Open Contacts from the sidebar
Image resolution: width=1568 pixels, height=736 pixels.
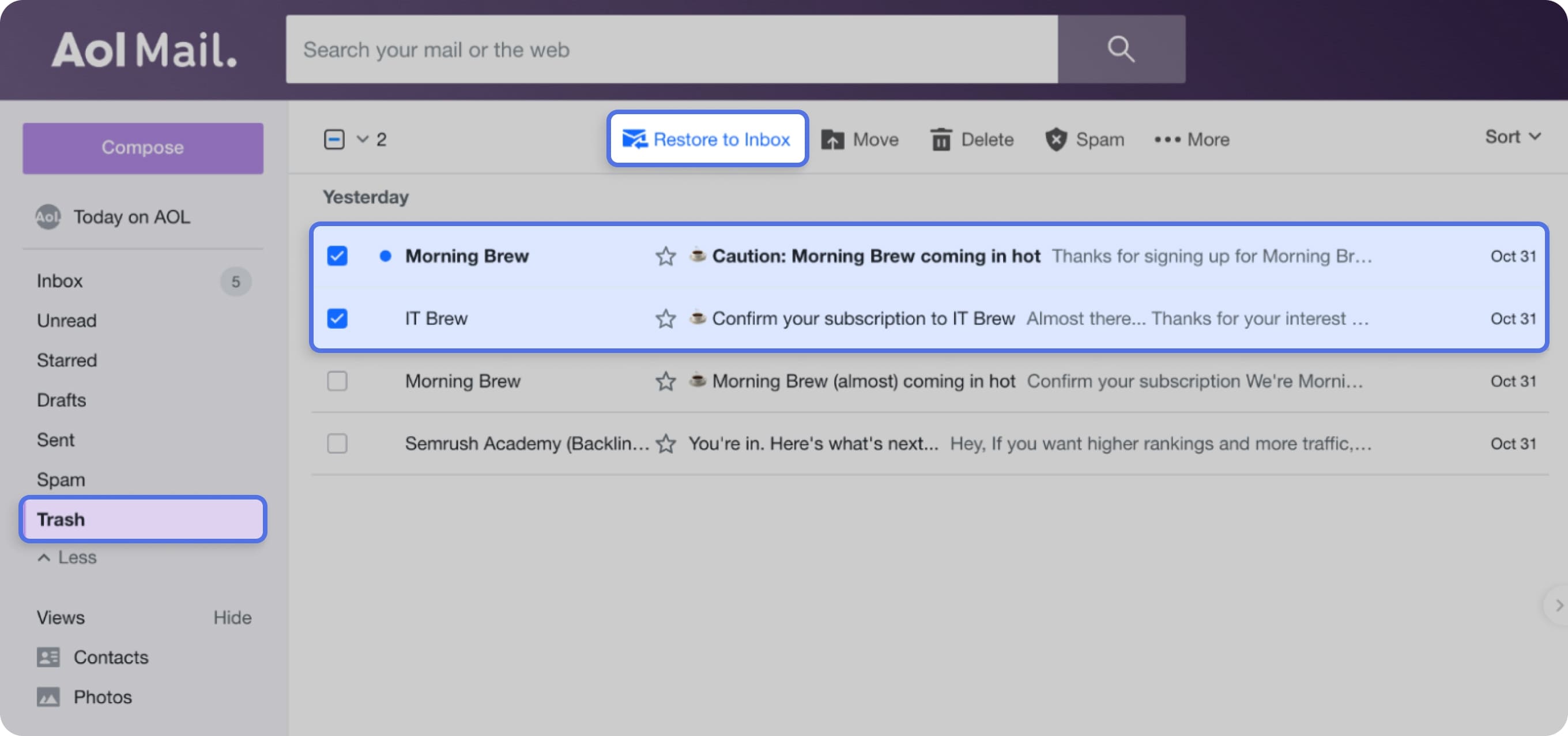pos(111,658)
